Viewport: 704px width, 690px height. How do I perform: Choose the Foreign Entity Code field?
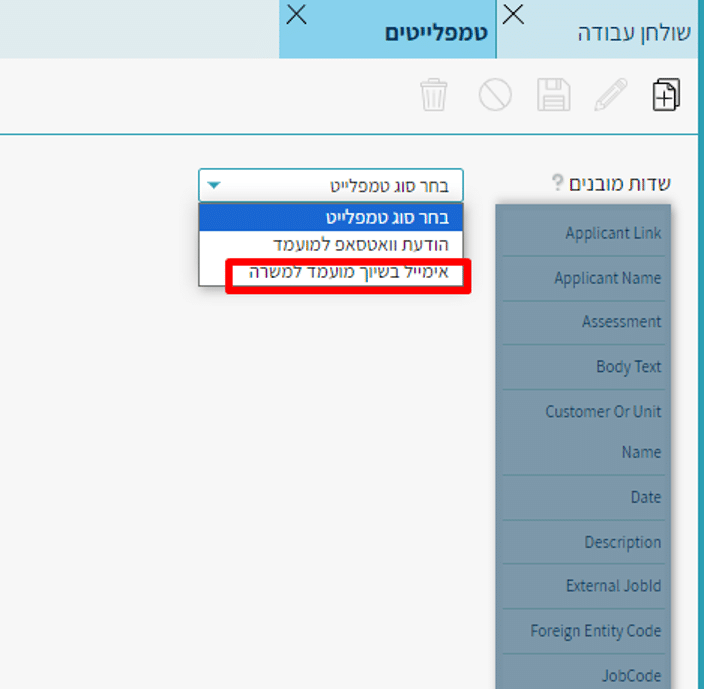coord(595,631)
